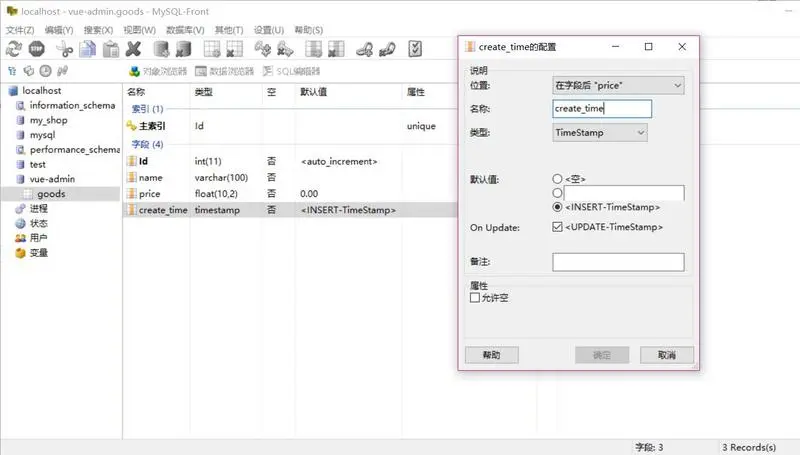Switch to the 数据浏览器 data browser tab

pyautogui.click(x=224, y=71)
